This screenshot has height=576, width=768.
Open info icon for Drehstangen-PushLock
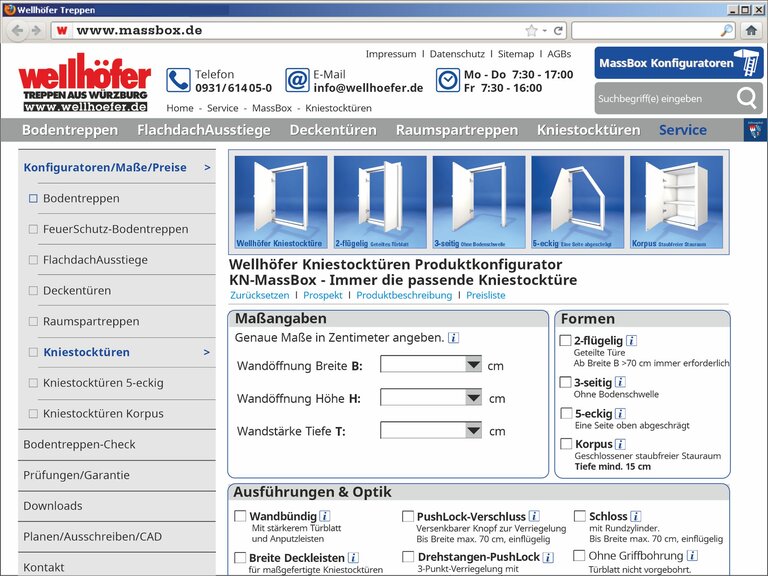[548, 557]
